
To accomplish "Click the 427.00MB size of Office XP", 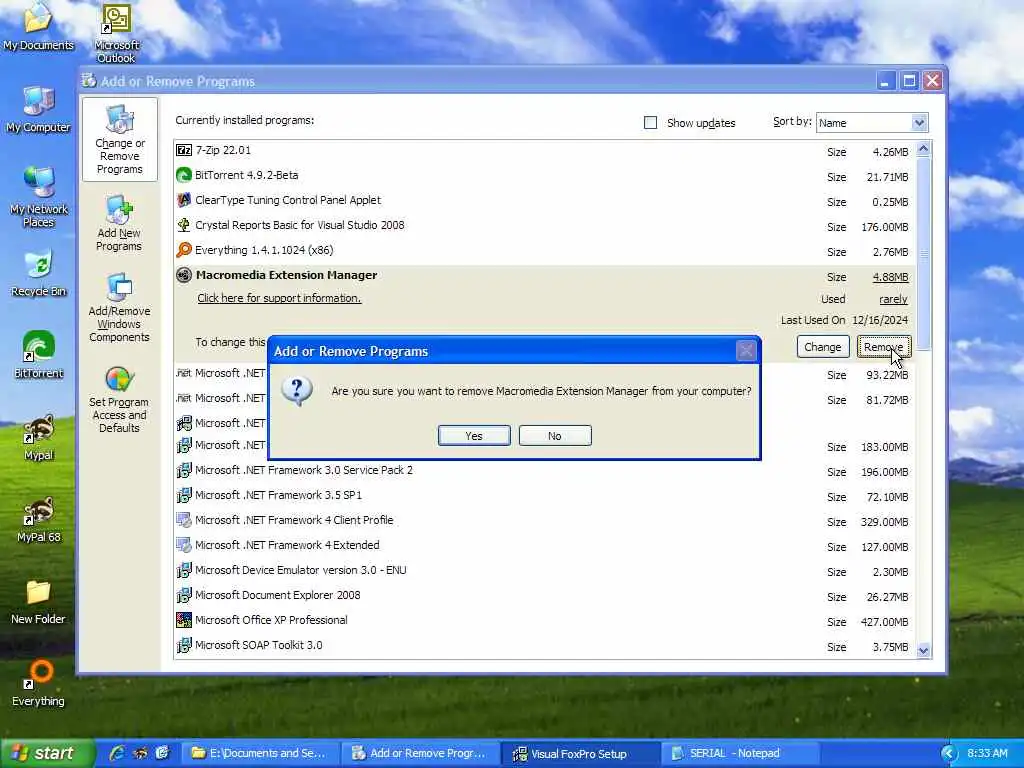I will (x=884, y=622).
